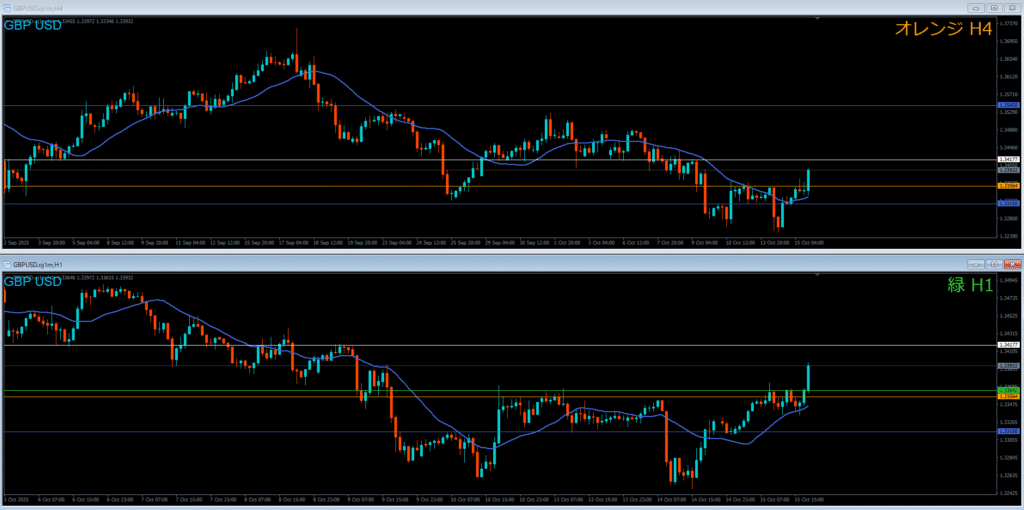
Task: Click the GBPUSD.oj1m,H1 window title
Action: [36, 264]
